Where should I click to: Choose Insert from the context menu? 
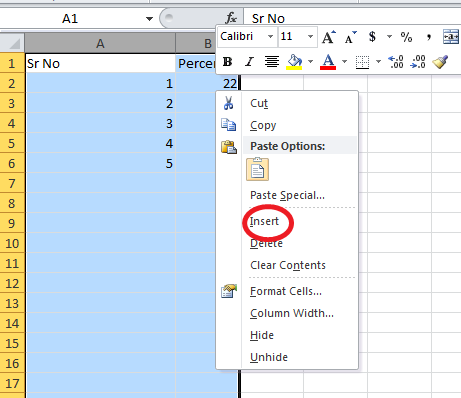coord(264,221)
